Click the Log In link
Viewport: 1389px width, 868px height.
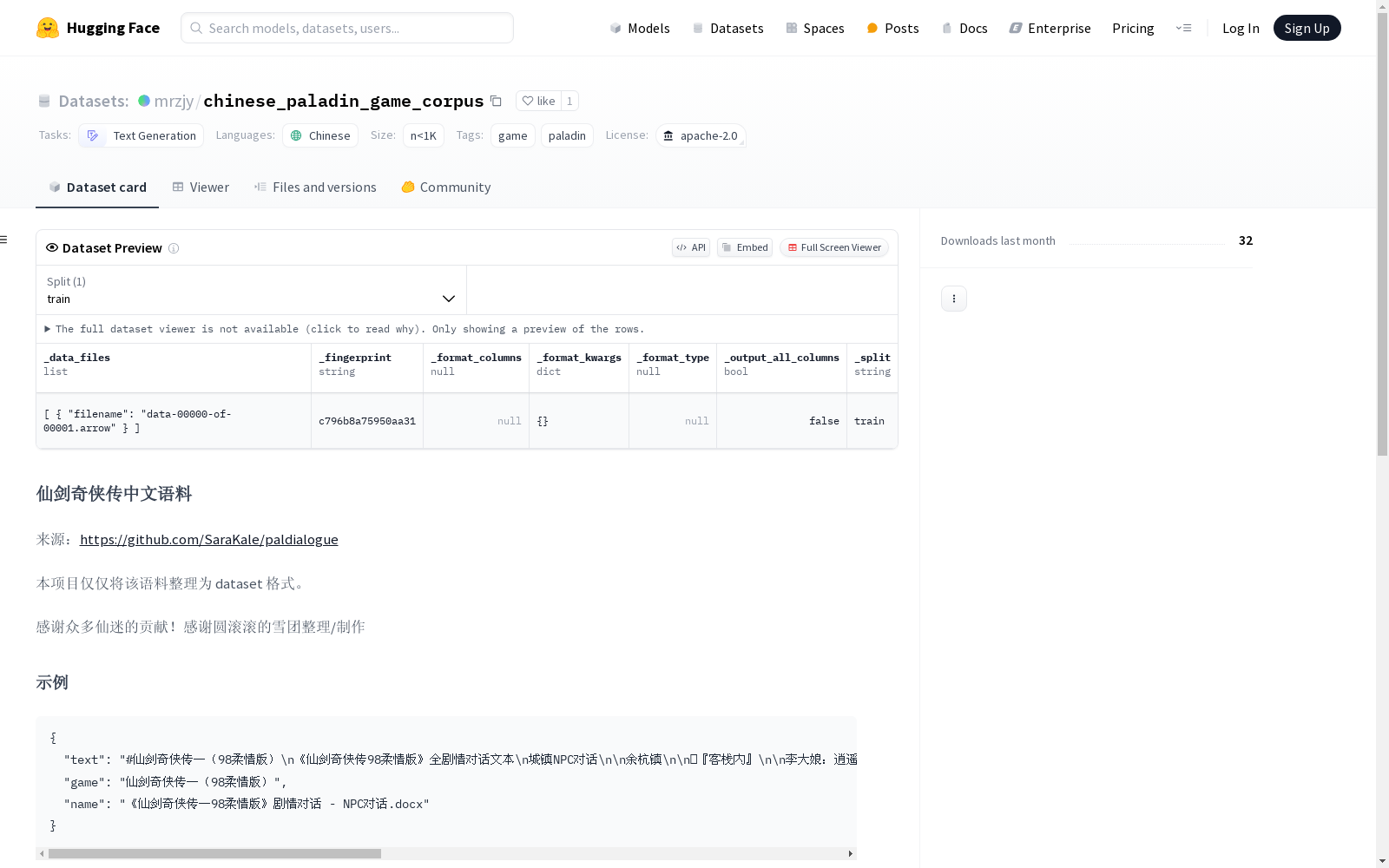coord(1241,28)
